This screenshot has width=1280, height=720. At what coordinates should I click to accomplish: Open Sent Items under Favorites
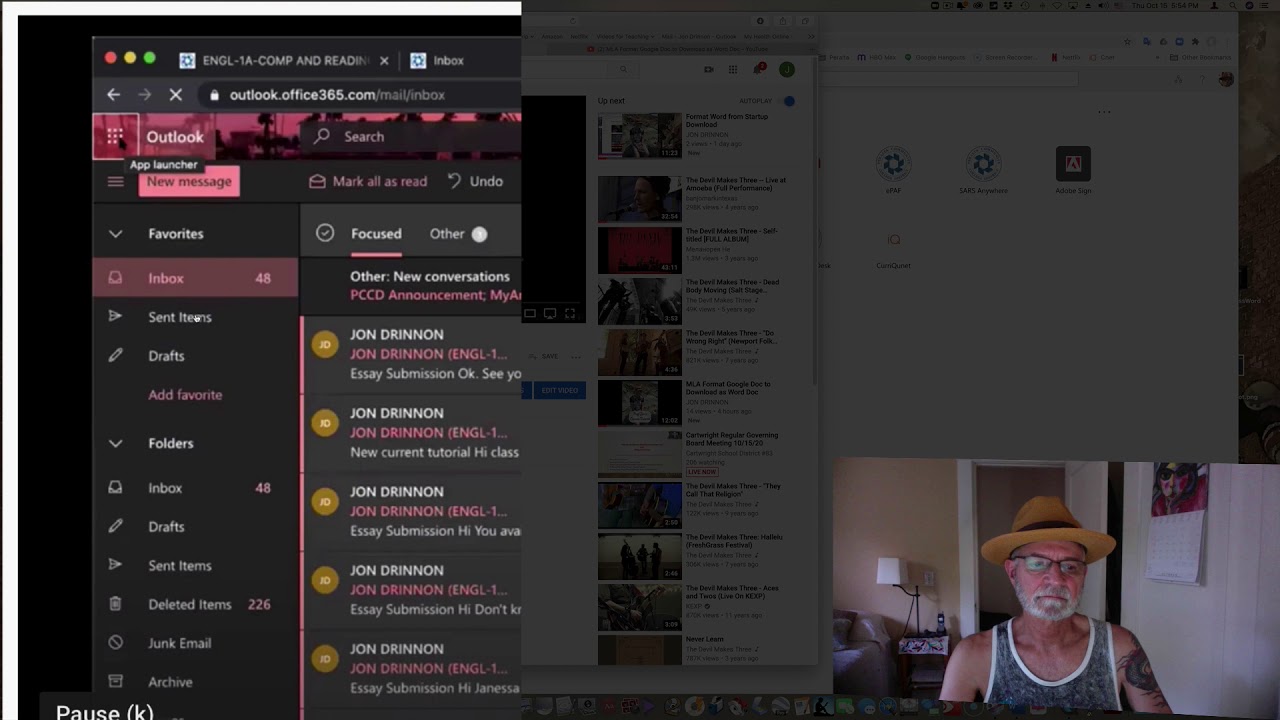click(x=196, y=317)
